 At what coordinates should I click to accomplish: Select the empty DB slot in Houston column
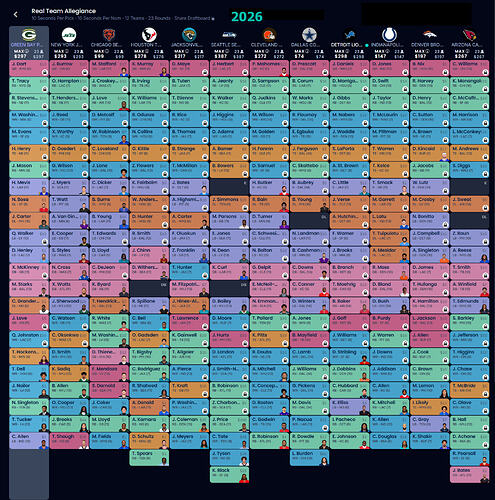(149, 288)
